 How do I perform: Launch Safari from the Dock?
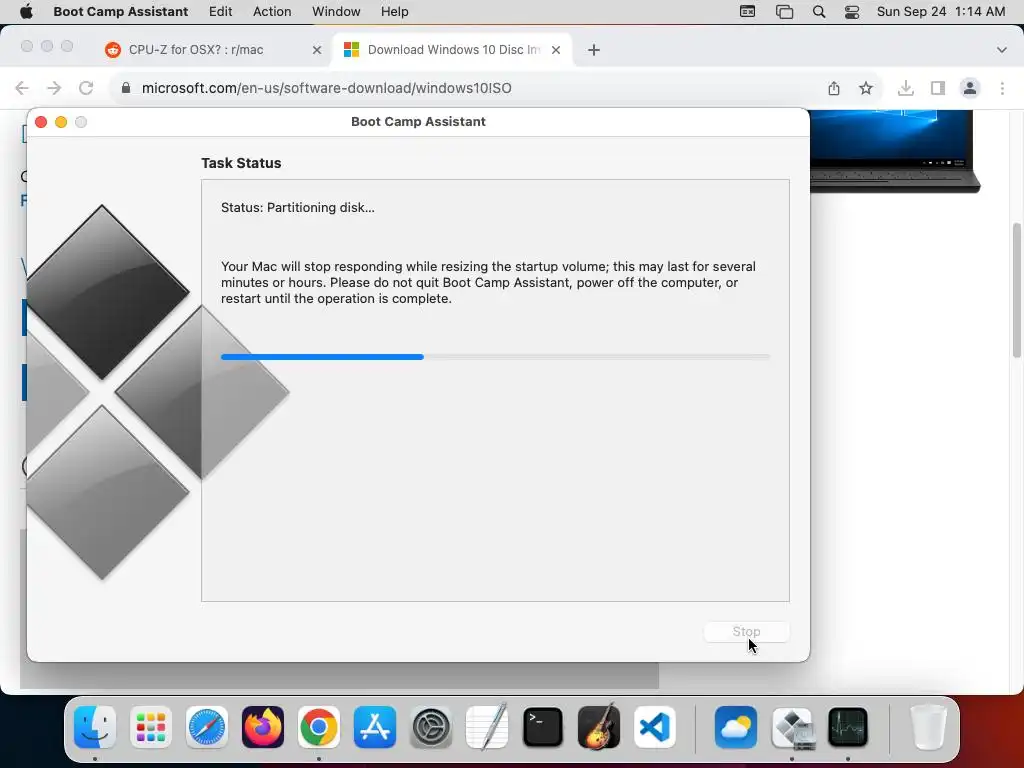207,727
